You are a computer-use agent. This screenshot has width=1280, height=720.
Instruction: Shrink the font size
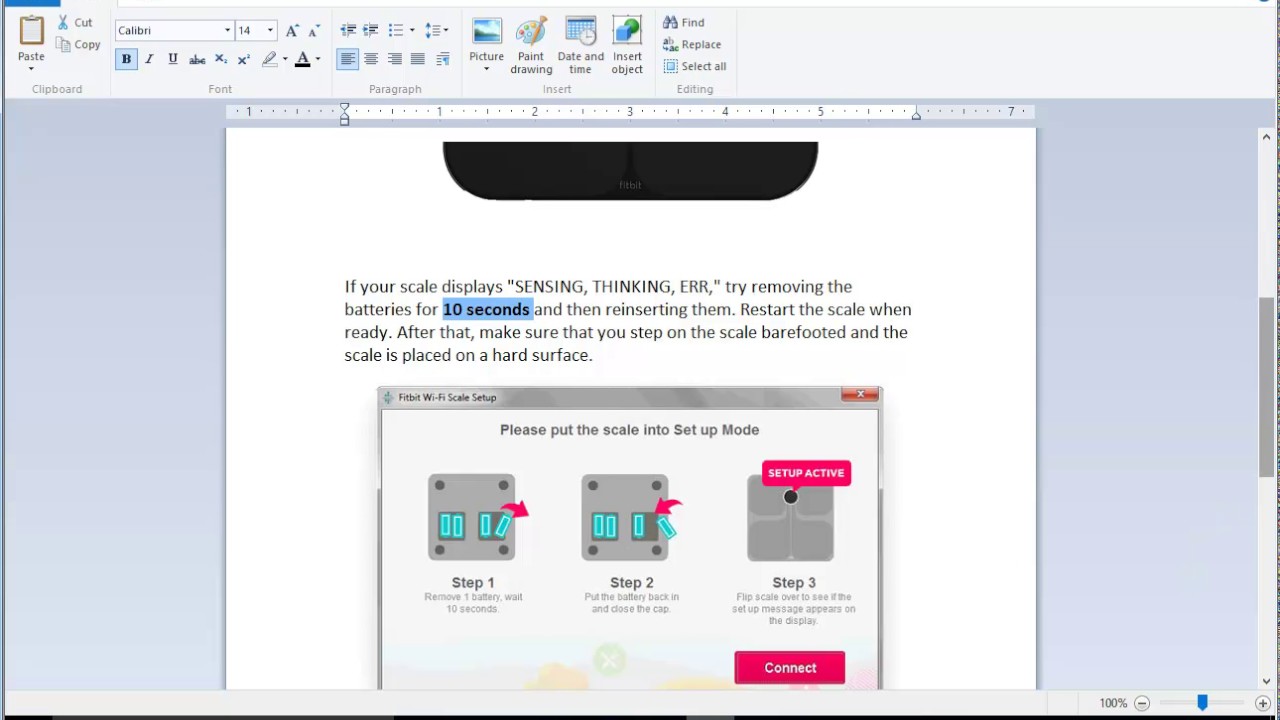(315, 31)
